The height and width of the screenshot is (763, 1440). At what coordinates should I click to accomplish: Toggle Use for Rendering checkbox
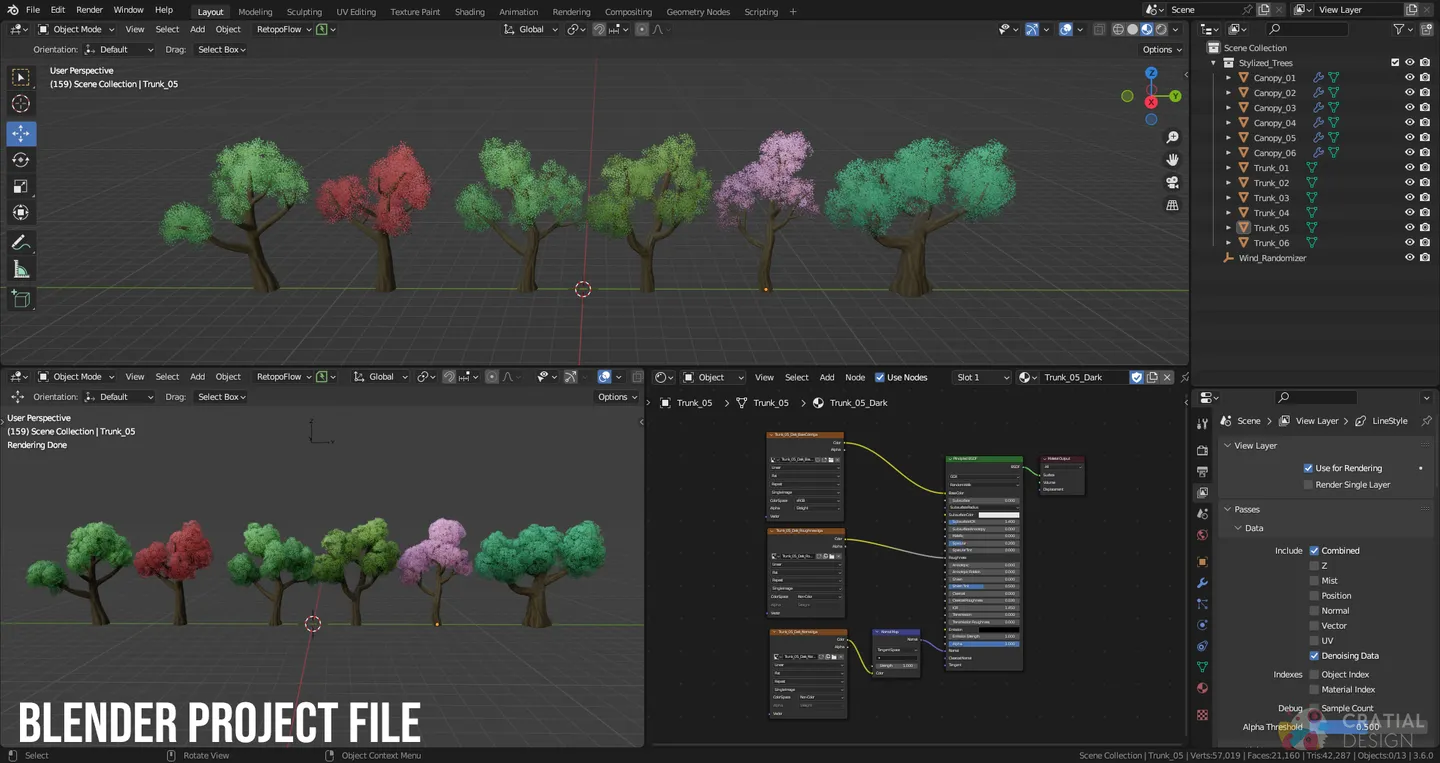coord(1308,468)
